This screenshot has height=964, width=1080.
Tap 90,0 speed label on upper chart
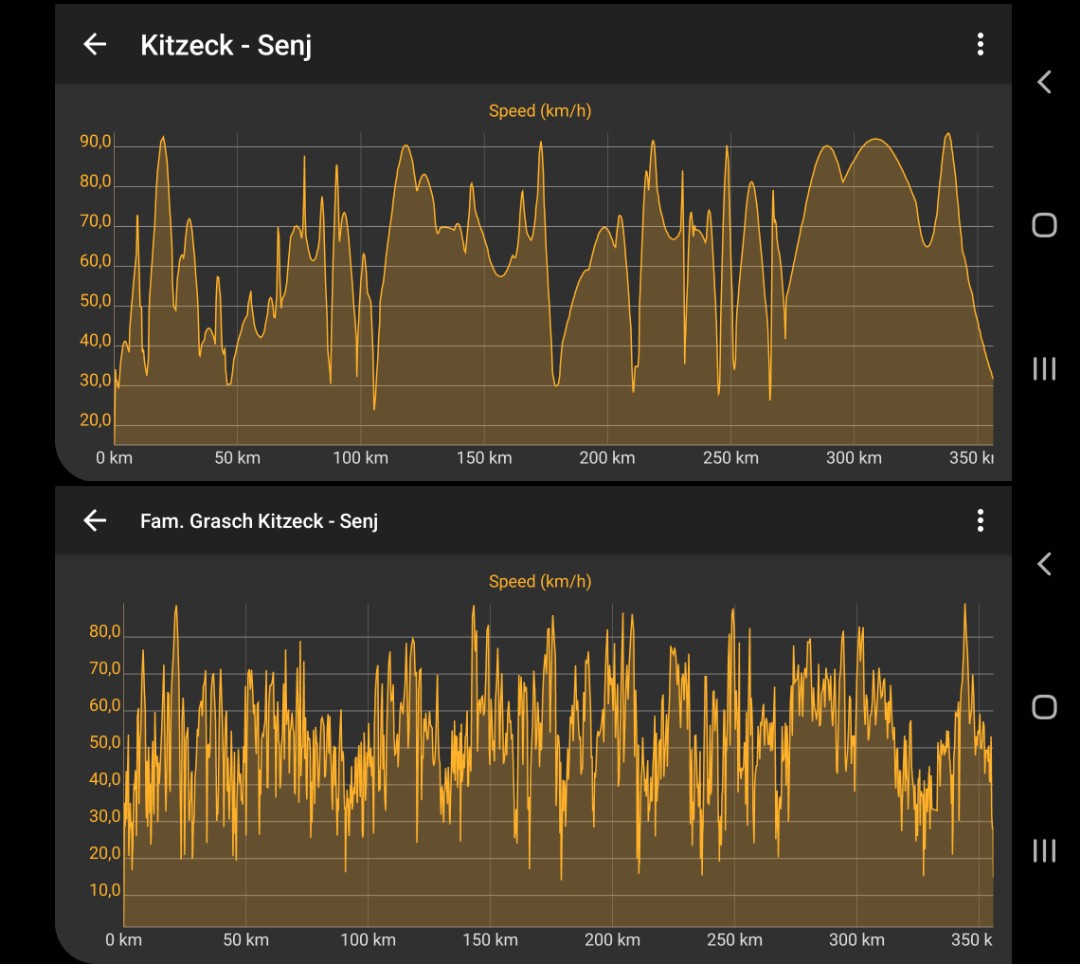point(96,142)
